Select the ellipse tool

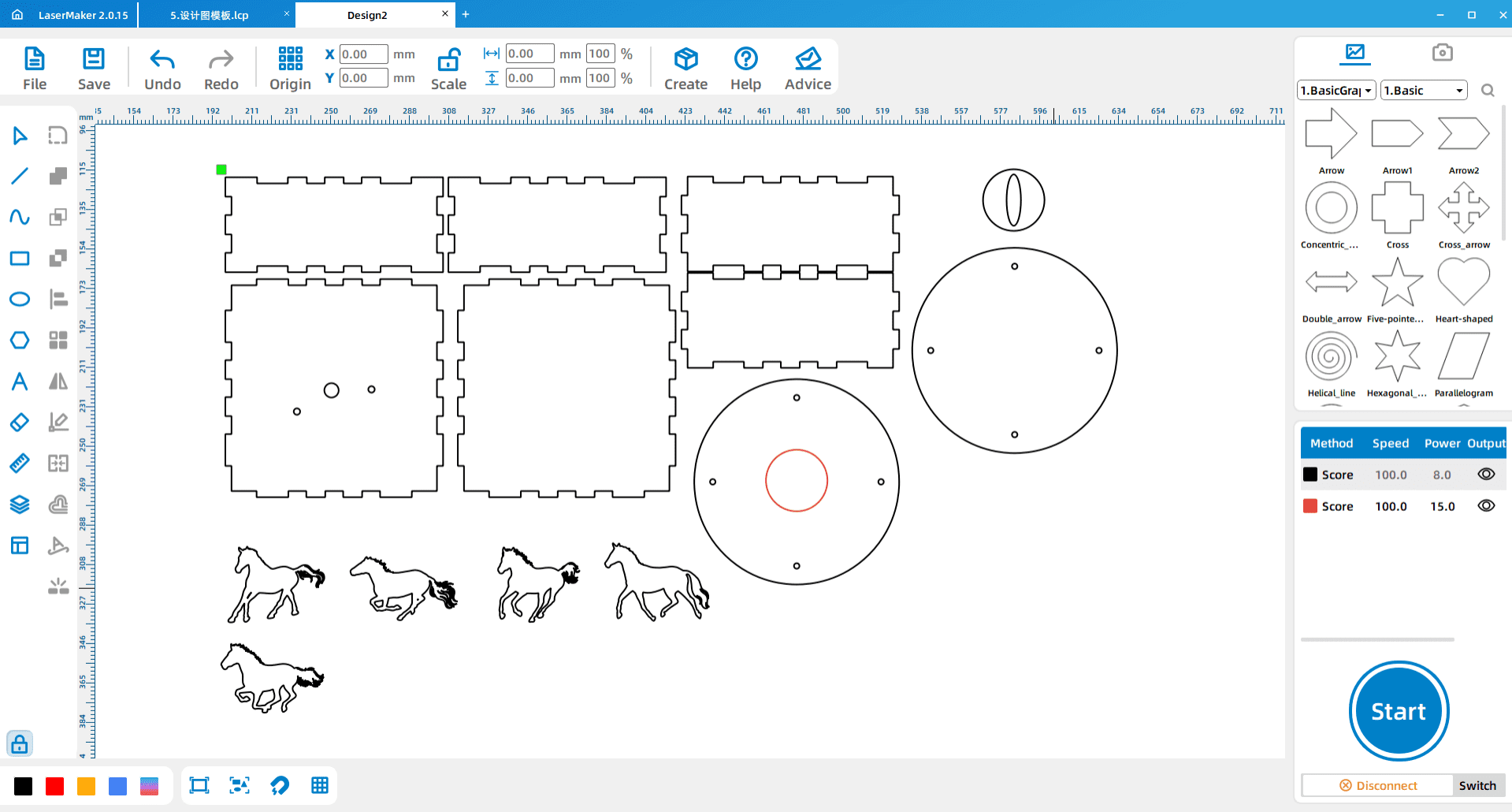pos(20,299)
